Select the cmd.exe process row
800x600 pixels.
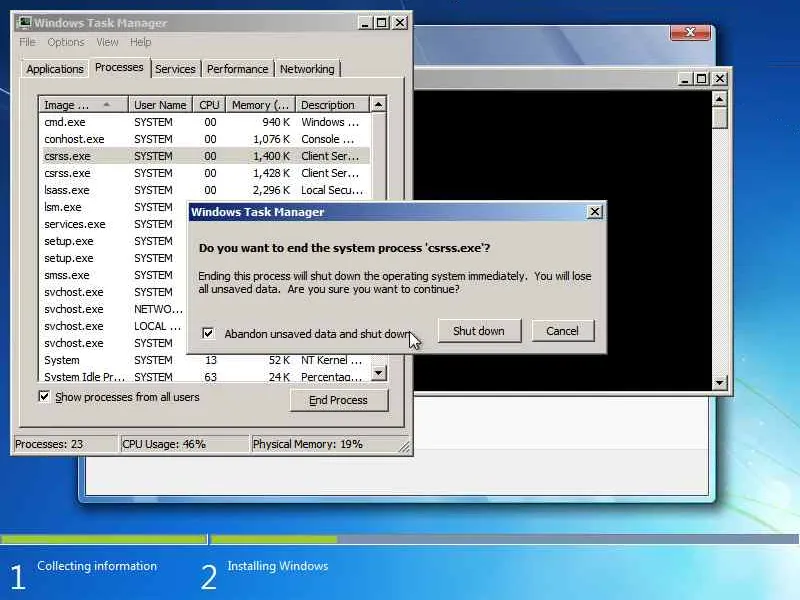(205, 122)
